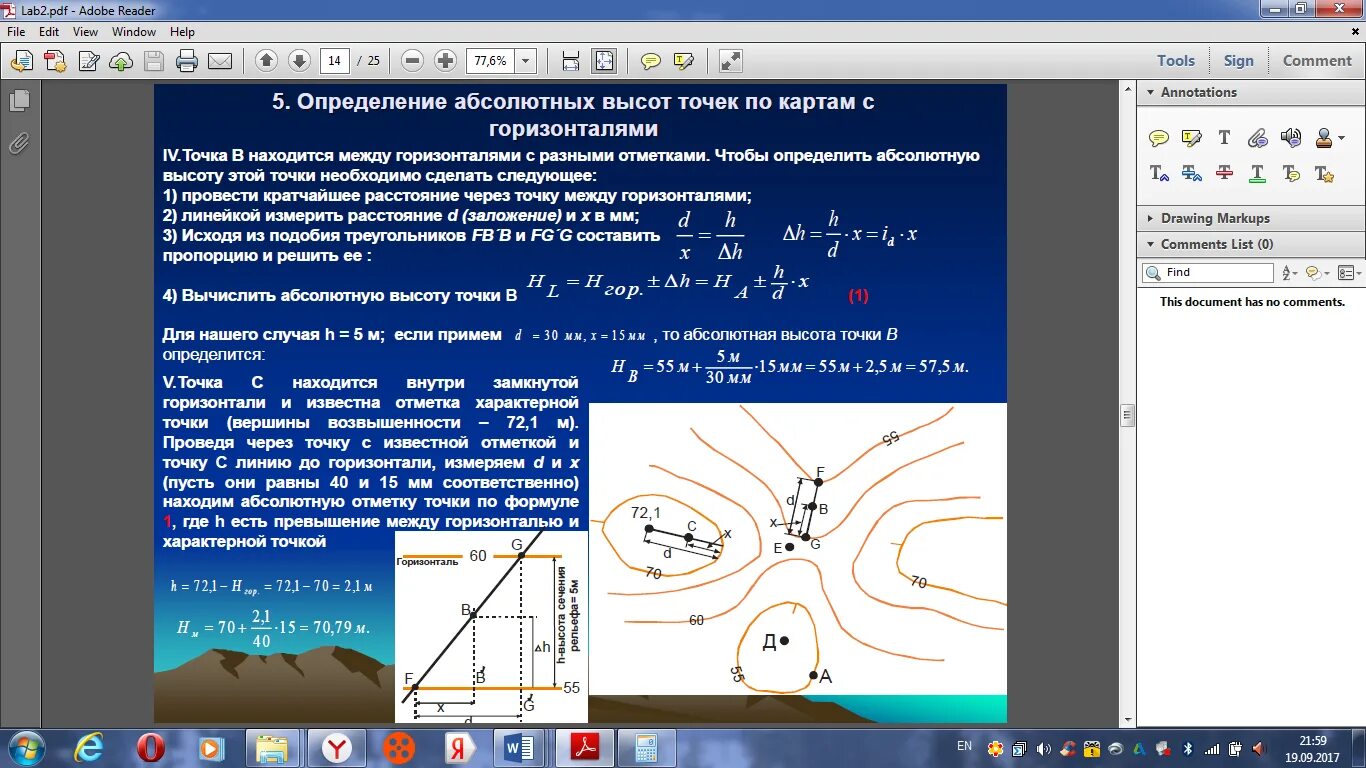
Task: Click the Save floppy disk icon
Action: click(153, 61)
